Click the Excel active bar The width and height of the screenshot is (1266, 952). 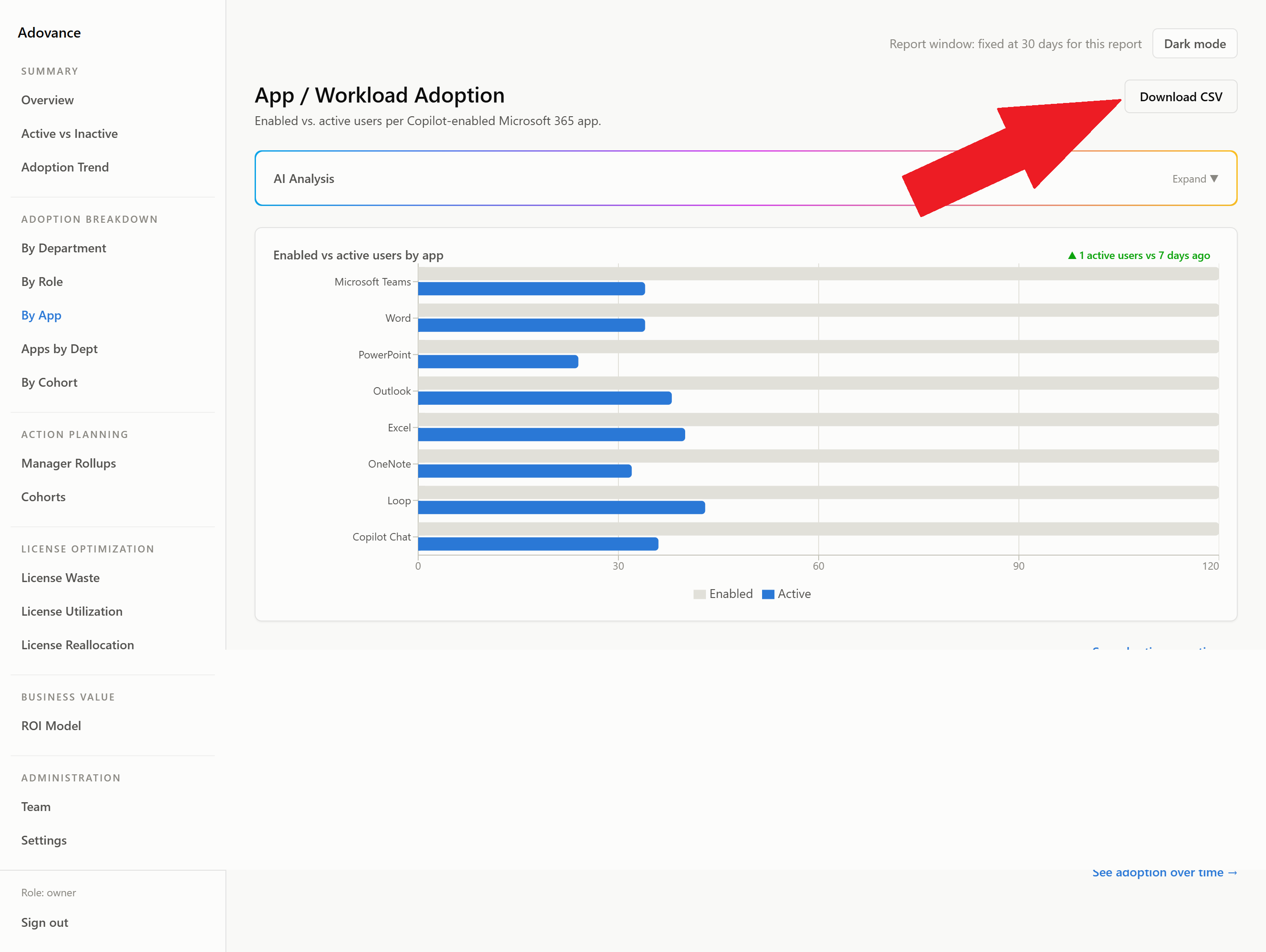point(551,435)
